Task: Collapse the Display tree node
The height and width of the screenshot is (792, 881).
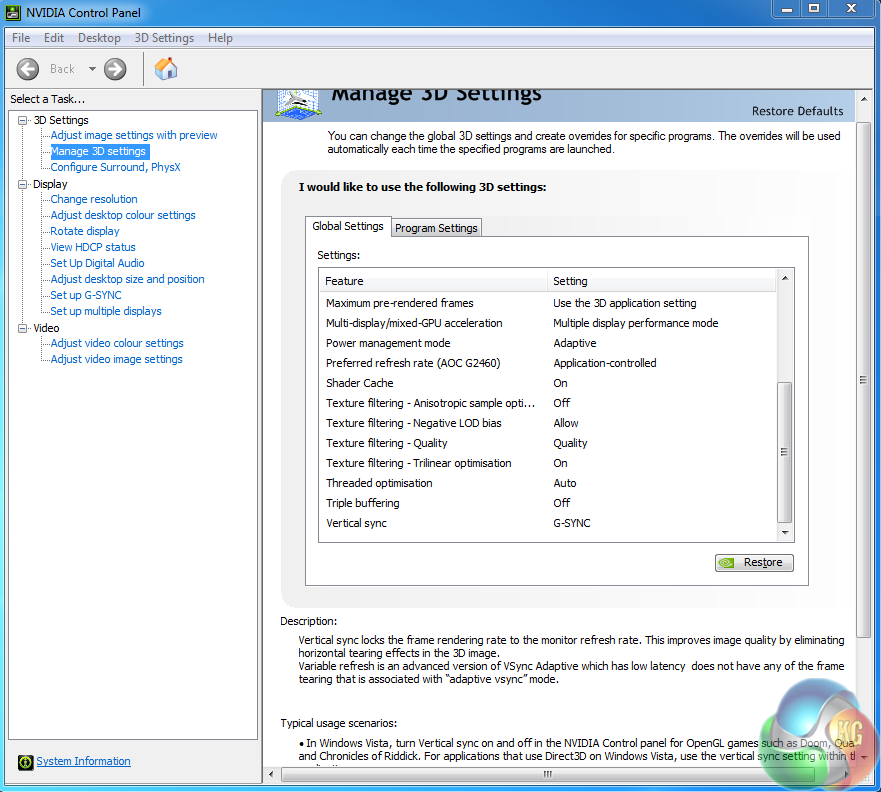Action: (x=22, y=184)
